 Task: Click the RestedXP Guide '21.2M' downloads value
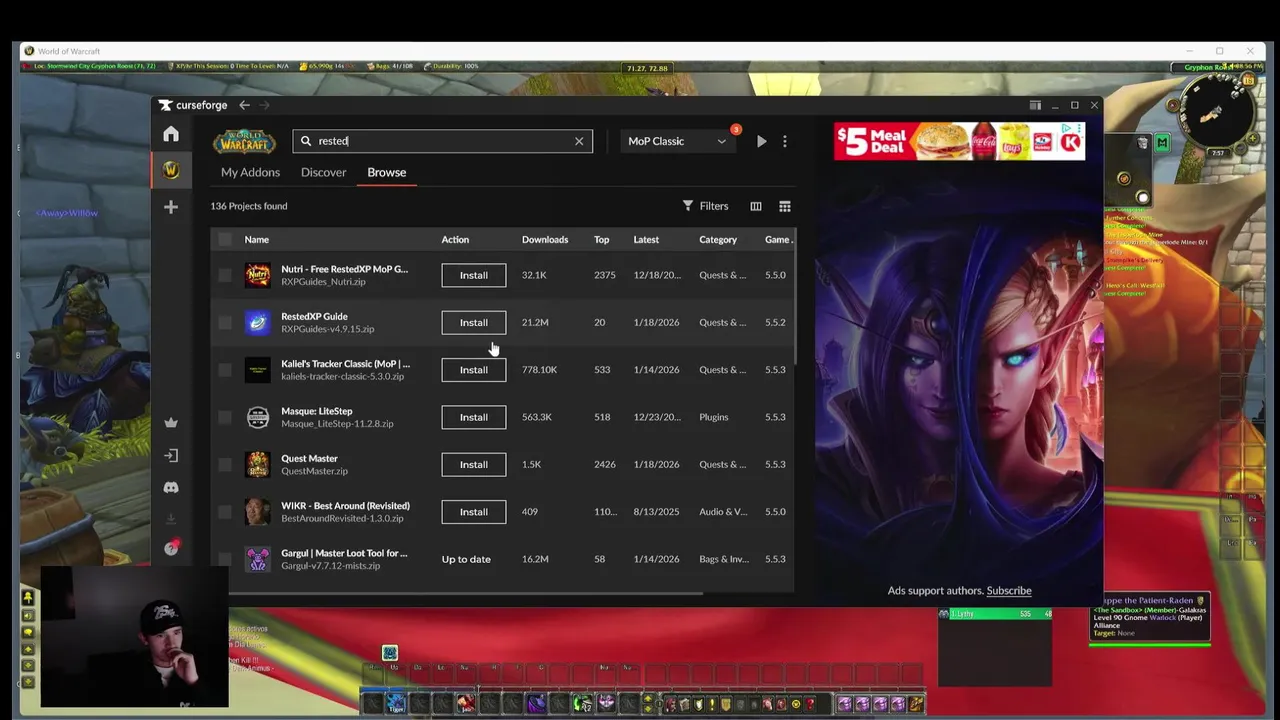tap(535, 322)
